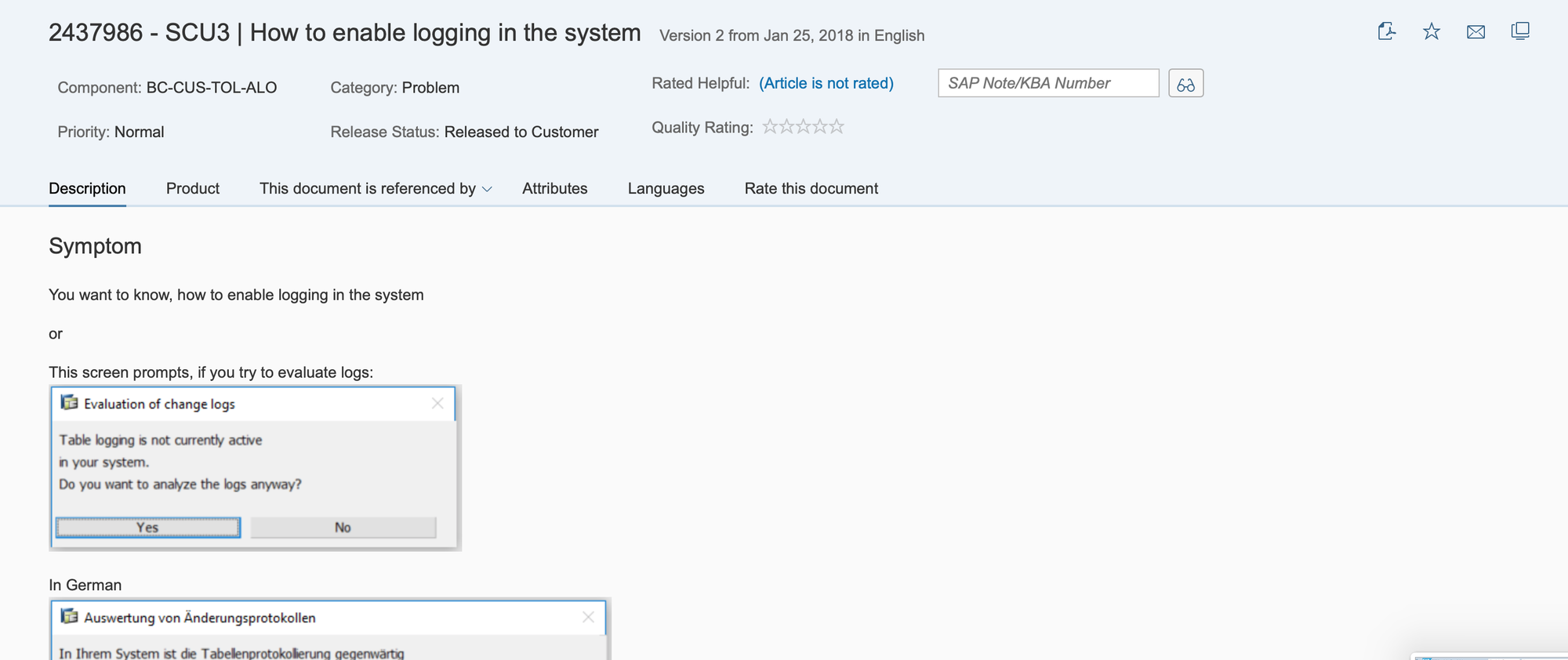Show the Languages tab
Screen dimensions: 1568x660
point(666,188)
